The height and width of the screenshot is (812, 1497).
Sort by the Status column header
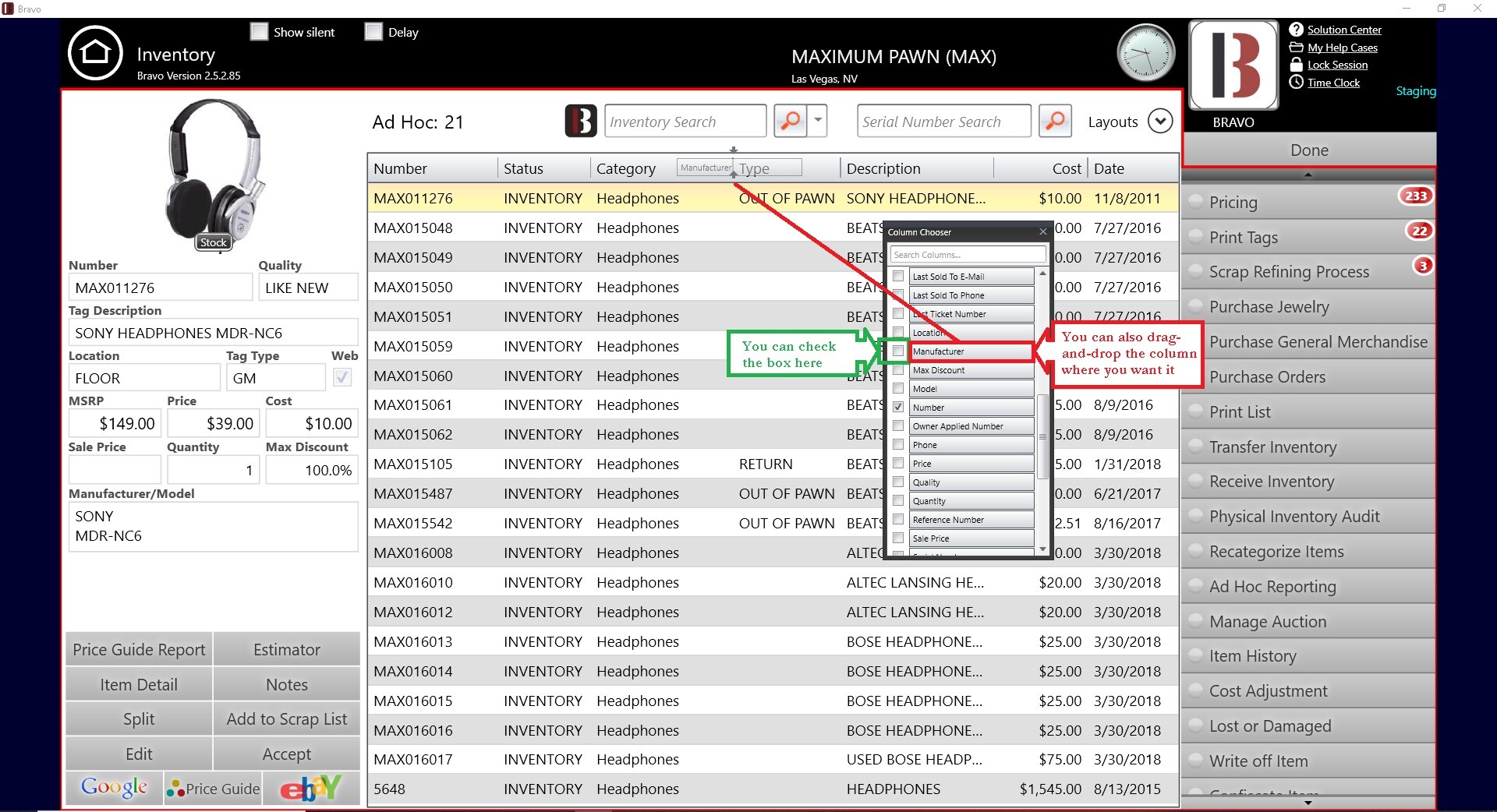click(x=543, y=168)
